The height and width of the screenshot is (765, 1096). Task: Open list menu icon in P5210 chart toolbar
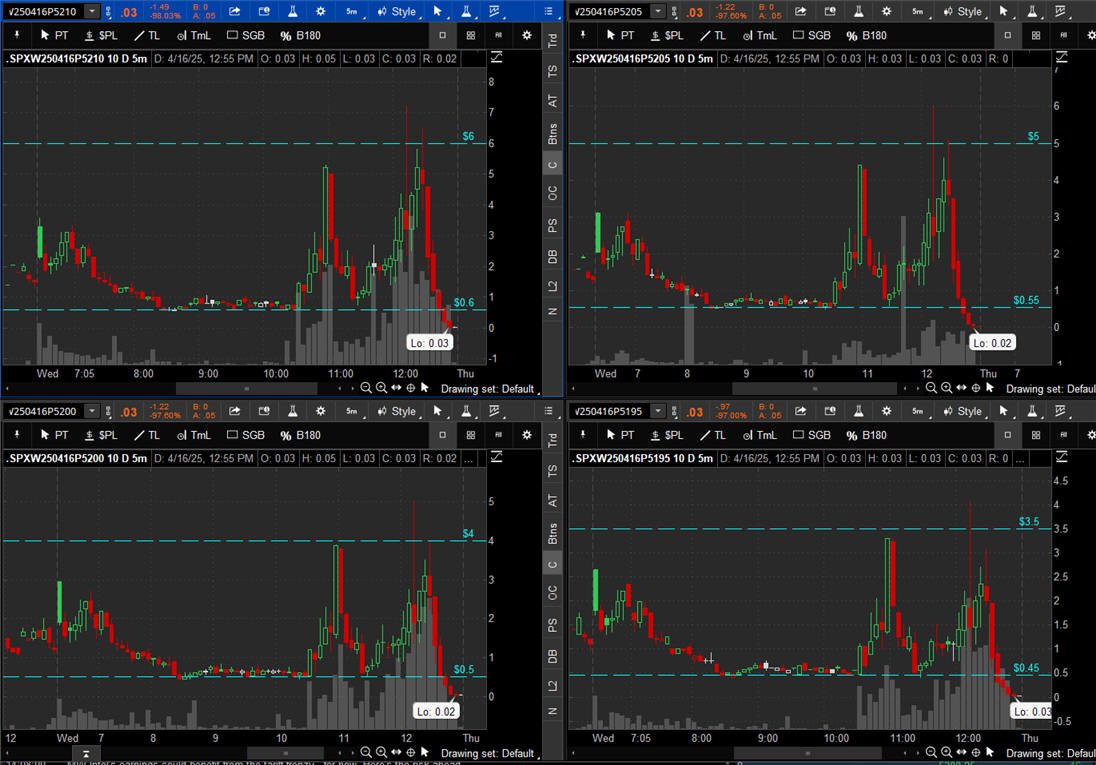[x=549, y=11]
